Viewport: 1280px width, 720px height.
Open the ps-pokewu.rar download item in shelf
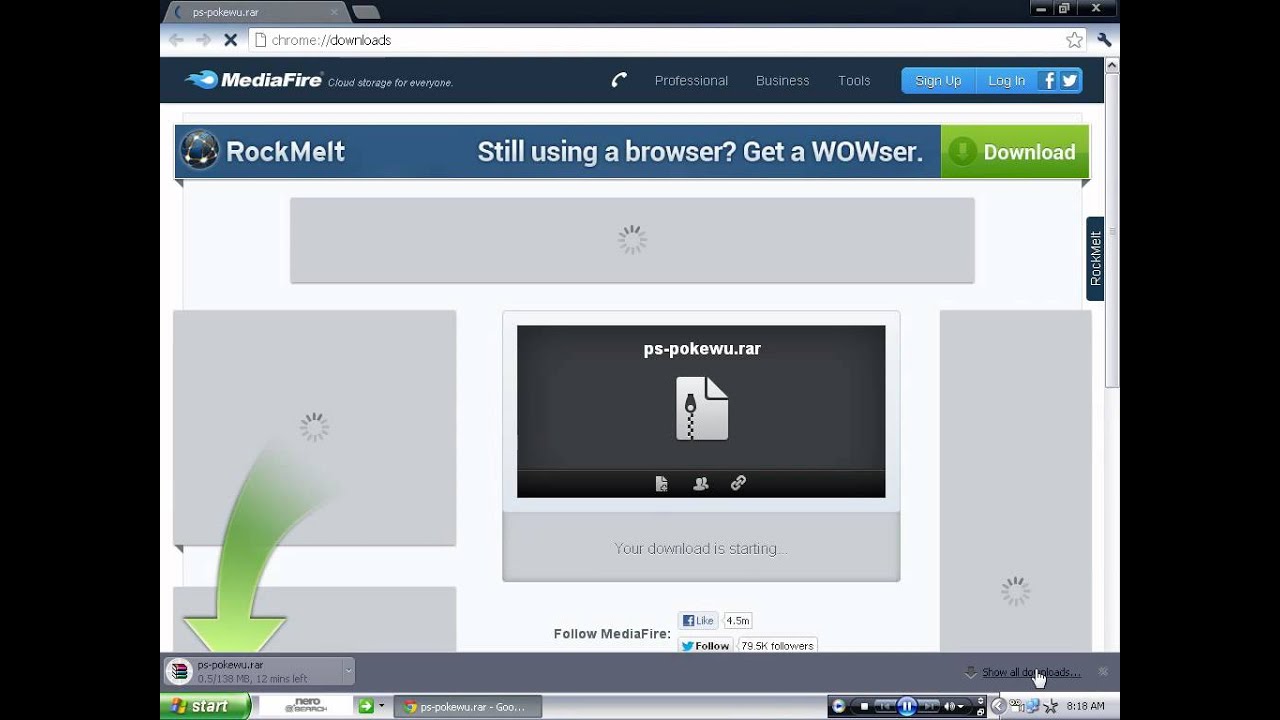(x=252, y=671)
